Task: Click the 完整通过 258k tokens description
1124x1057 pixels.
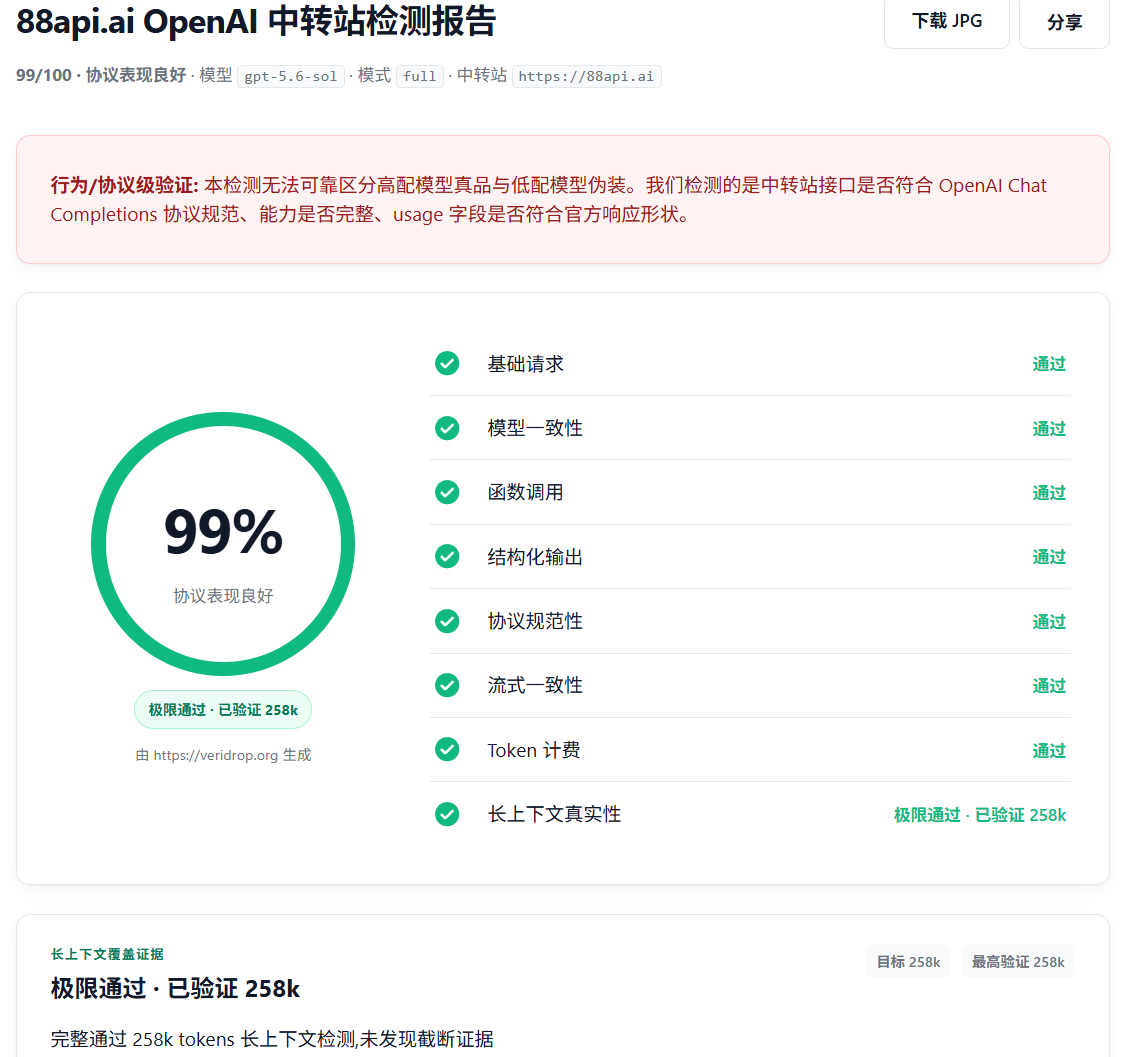Action: click(x=272, y=1039)
